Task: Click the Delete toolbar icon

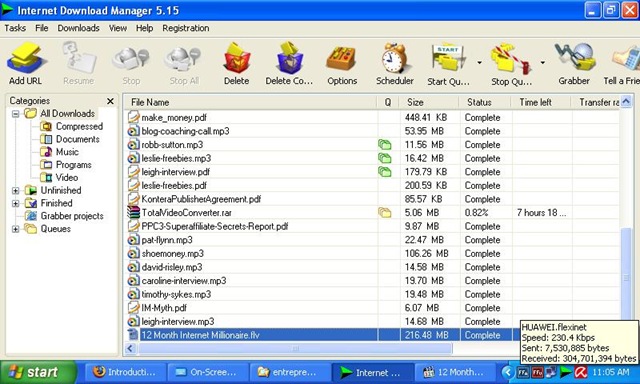Action: coord(236,59)
